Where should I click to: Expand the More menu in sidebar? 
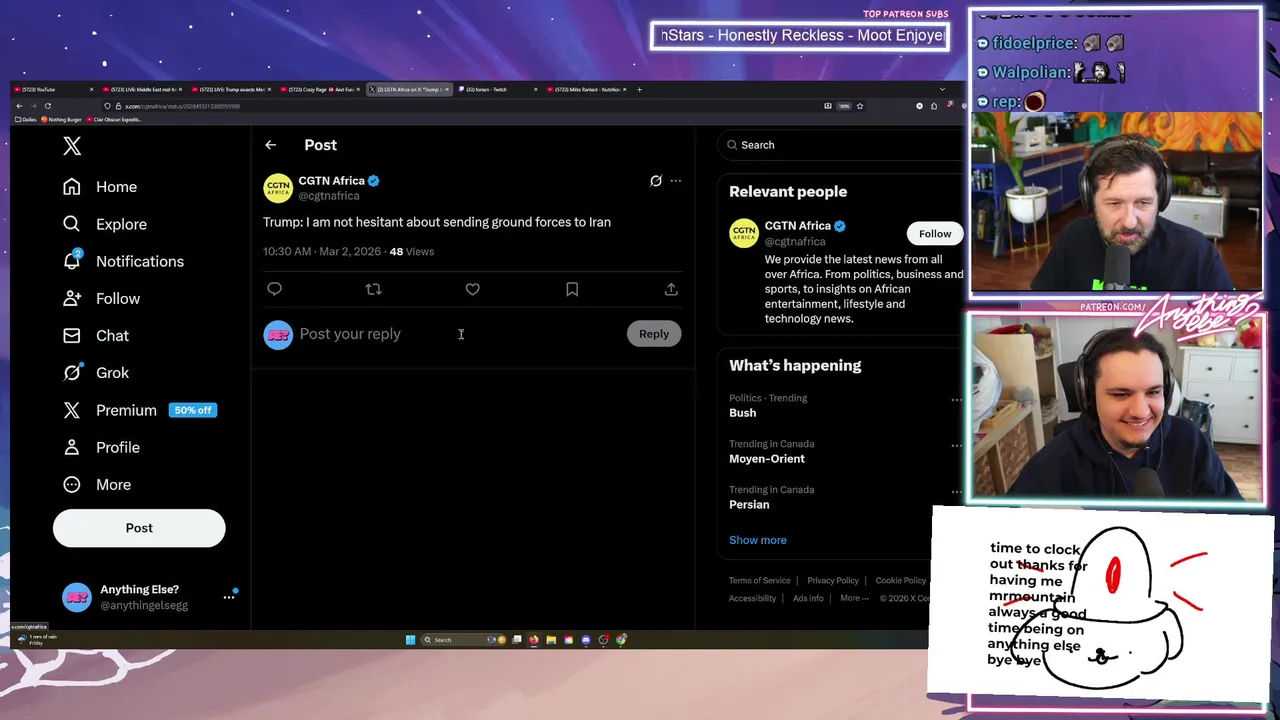point(96,484)
